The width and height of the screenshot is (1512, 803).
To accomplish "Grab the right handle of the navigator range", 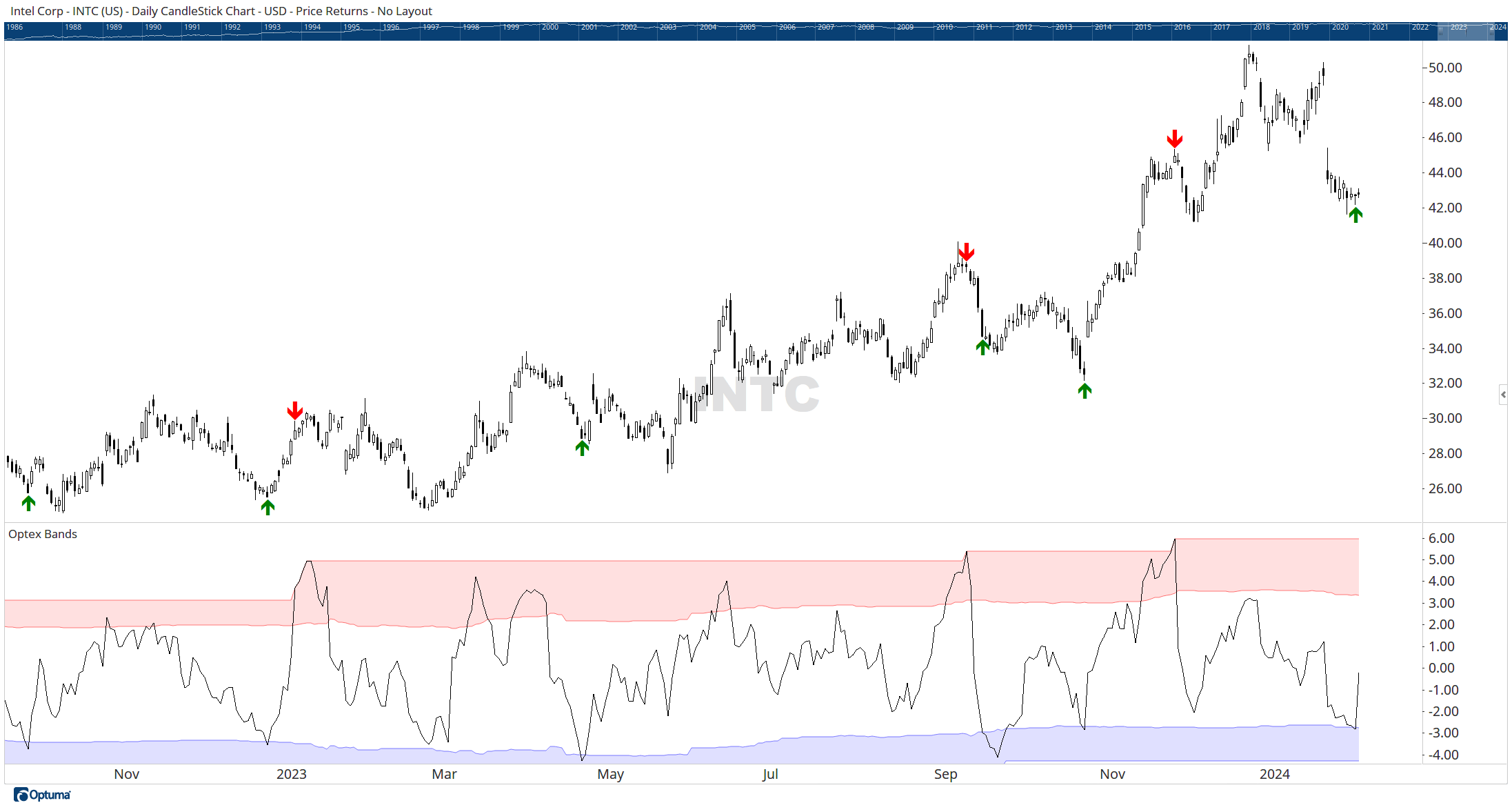I will click(1493, 31).
